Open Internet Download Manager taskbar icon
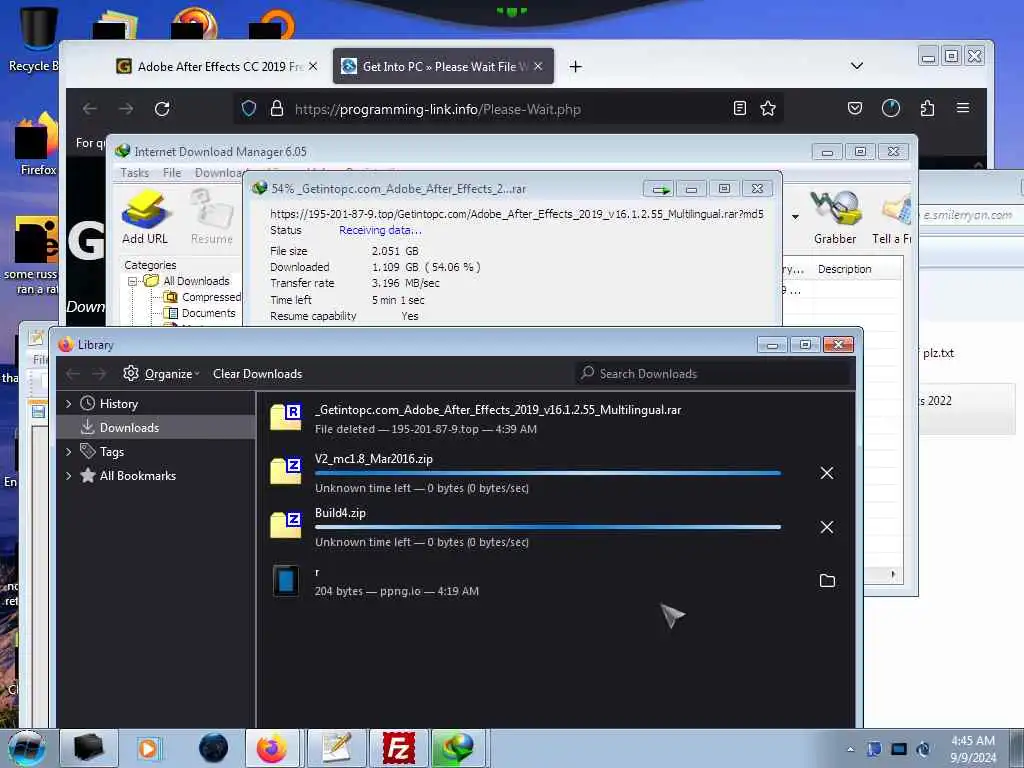The image size is (1024, 768). tap(458, 748)
